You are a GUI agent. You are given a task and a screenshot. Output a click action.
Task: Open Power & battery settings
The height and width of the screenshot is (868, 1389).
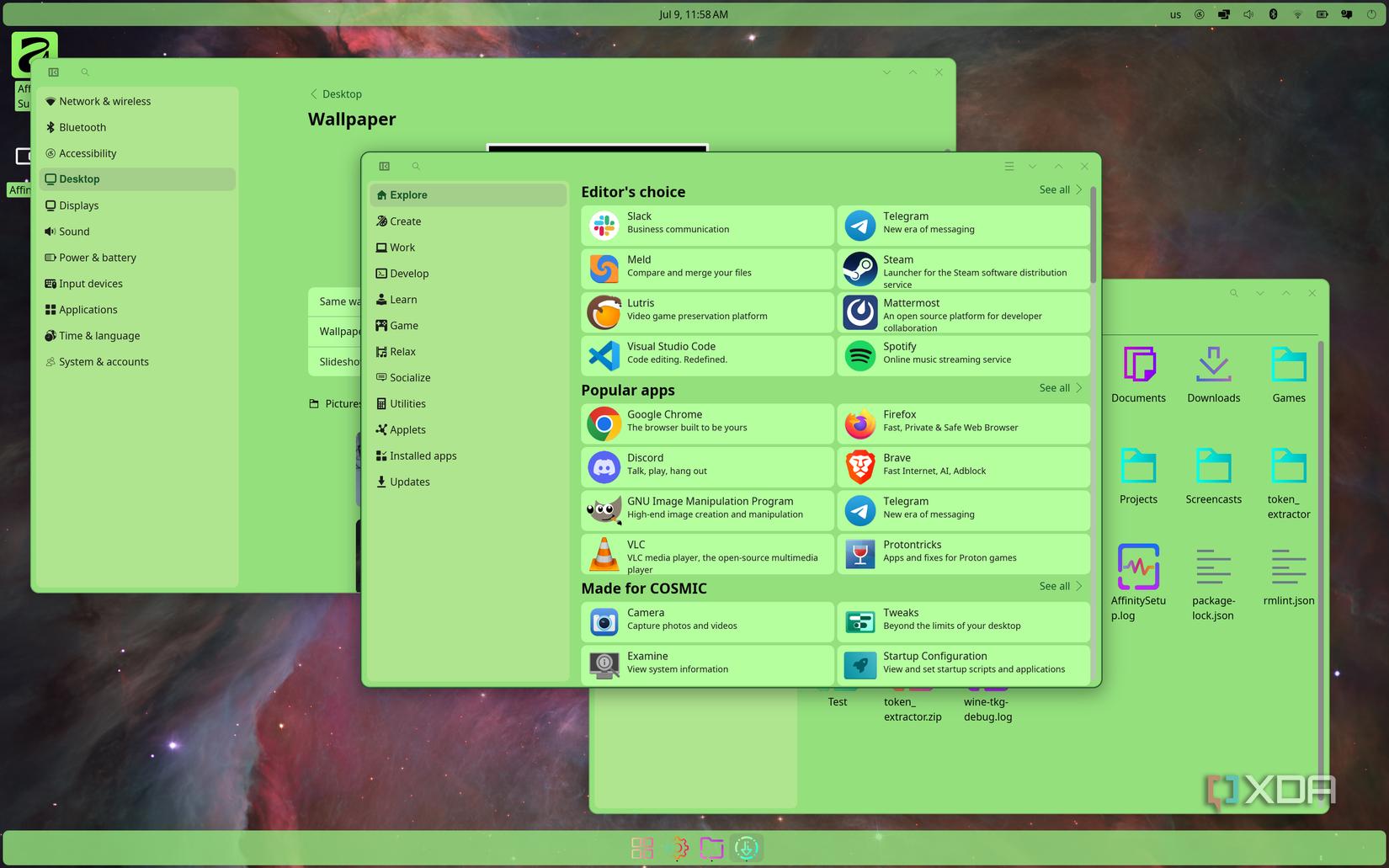137,257
